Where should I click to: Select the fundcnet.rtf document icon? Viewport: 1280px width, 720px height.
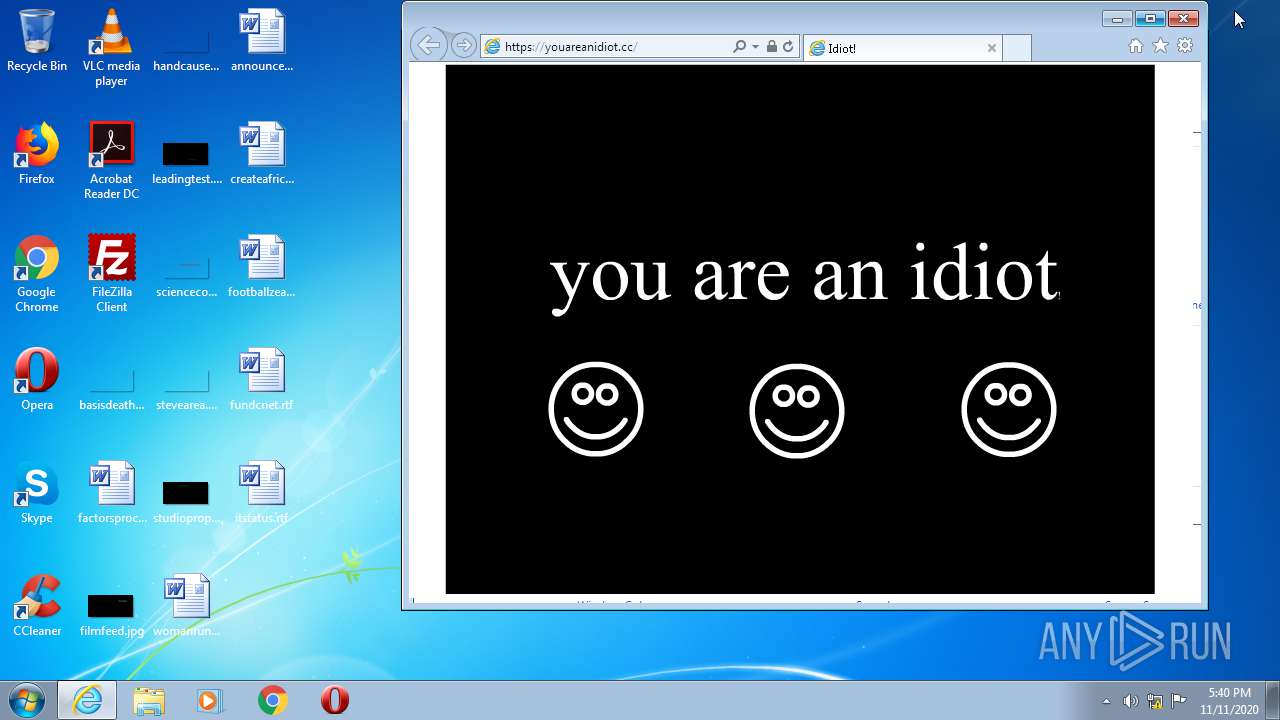262,380
